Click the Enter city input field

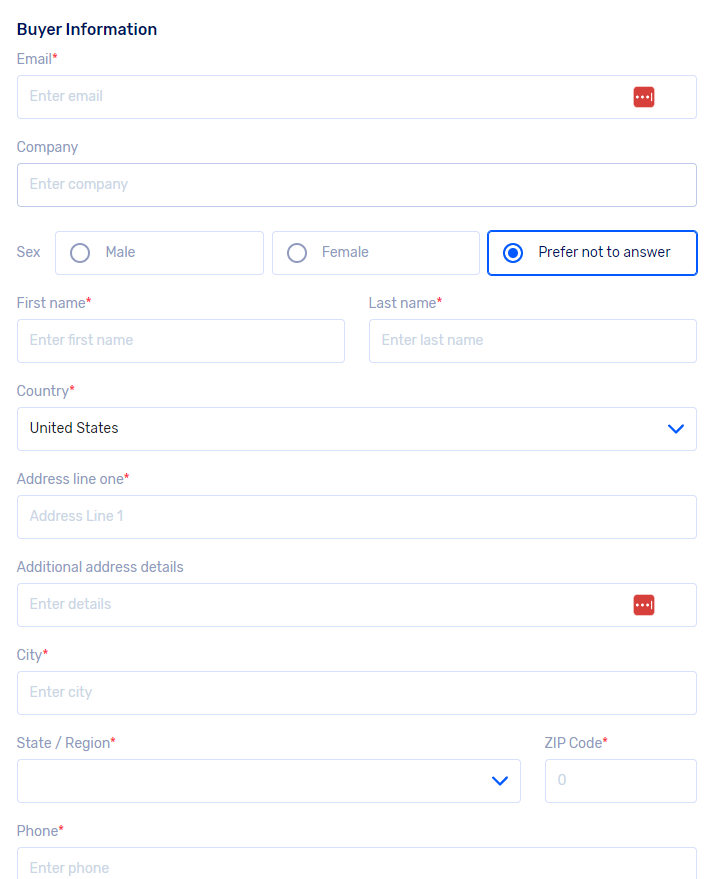point(356,693)
